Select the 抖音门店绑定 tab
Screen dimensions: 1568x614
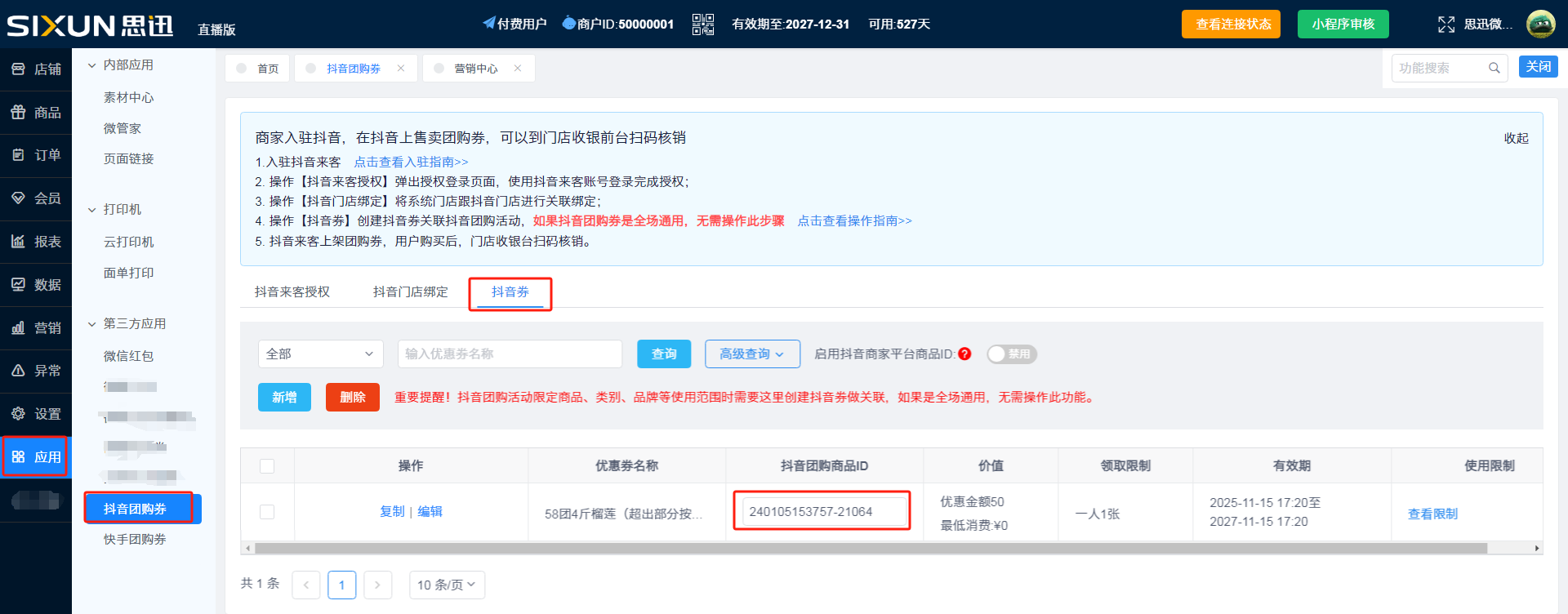pos(411,292)
